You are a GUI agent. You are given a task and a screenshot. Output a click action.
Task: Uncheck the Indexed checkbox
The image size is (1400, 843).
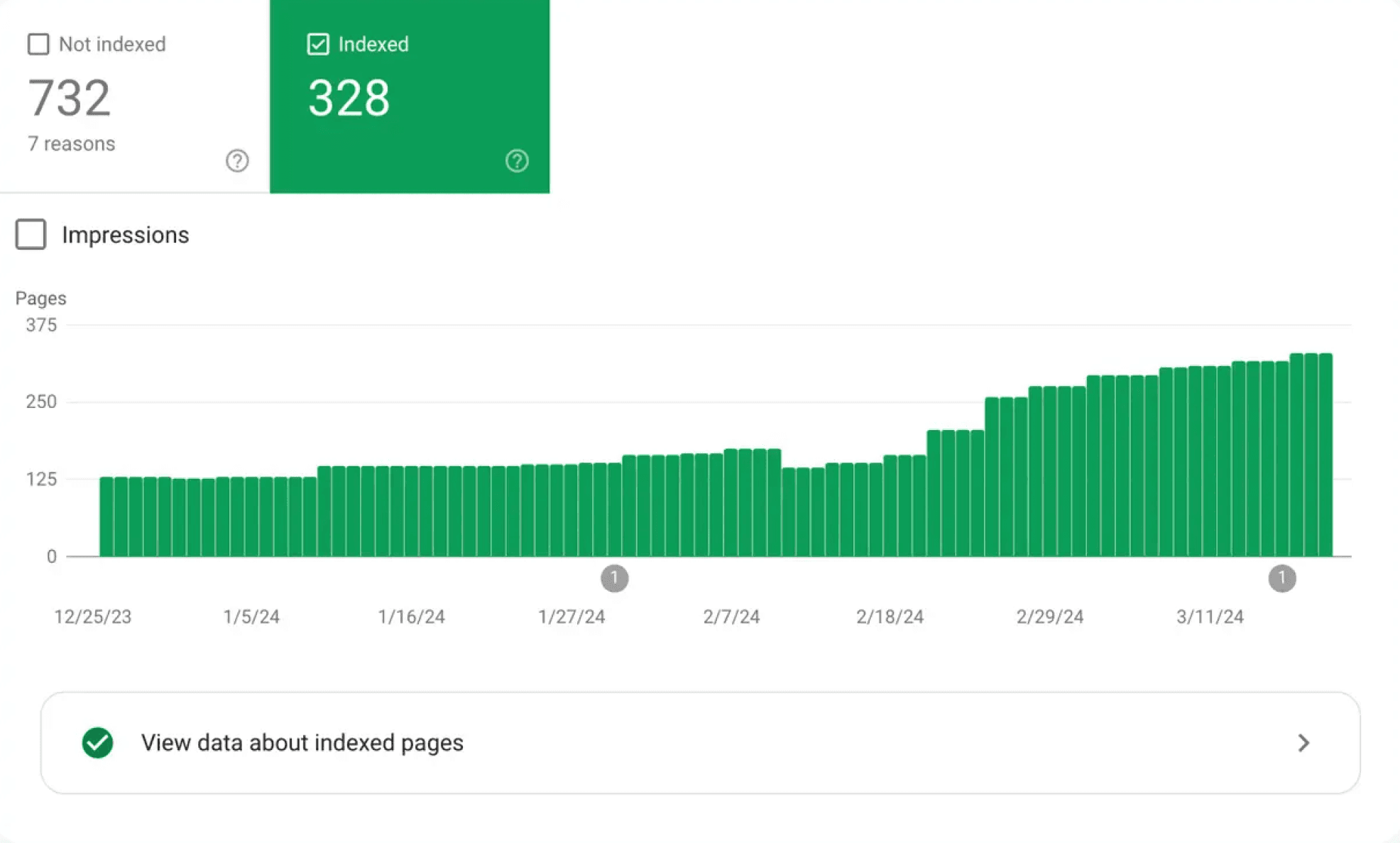pos(318,44)
